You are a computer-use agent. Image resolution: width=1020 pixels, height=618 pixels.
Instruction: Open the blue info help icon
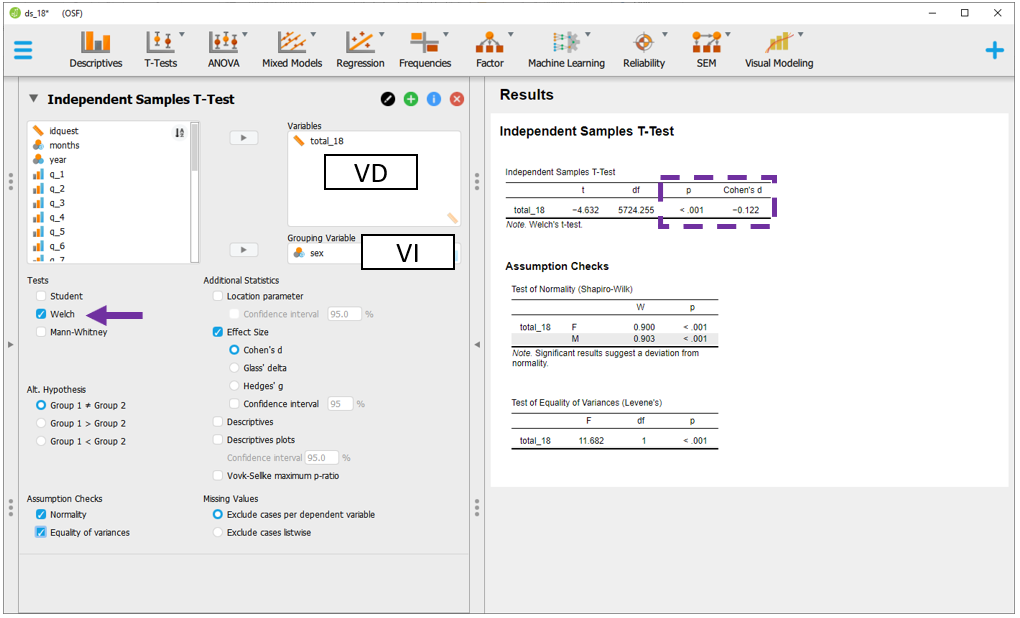[x=434, y=99]
